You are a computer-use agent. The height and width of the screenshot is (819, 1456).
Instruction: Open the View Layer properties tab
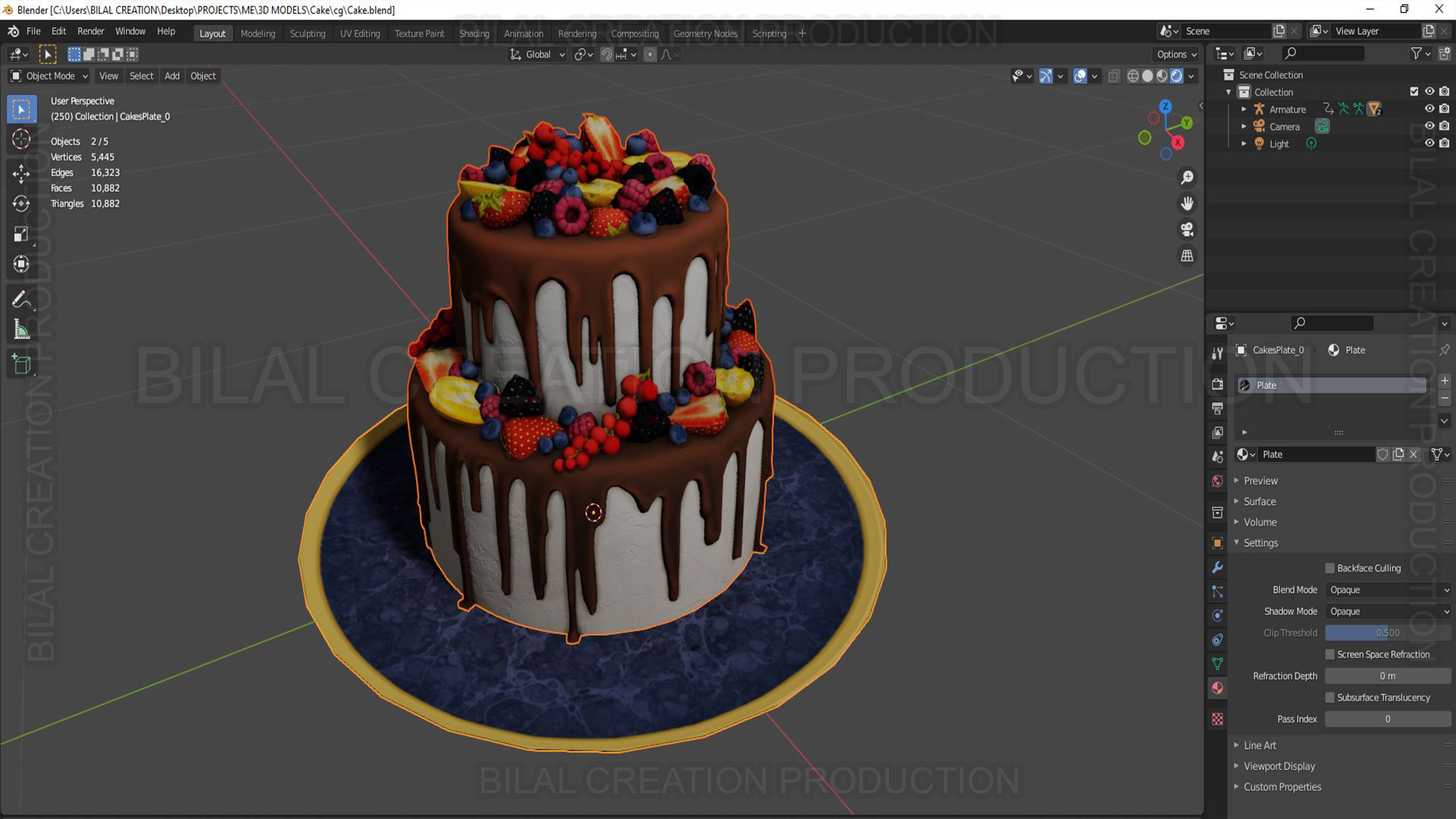coord(1218,432)
